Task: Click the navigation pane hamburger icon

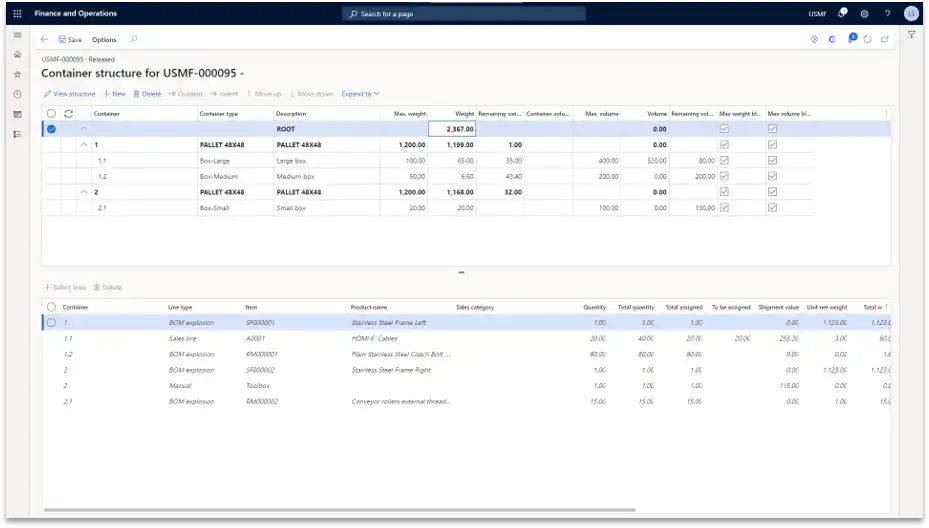Action: (x=17, y=35)
